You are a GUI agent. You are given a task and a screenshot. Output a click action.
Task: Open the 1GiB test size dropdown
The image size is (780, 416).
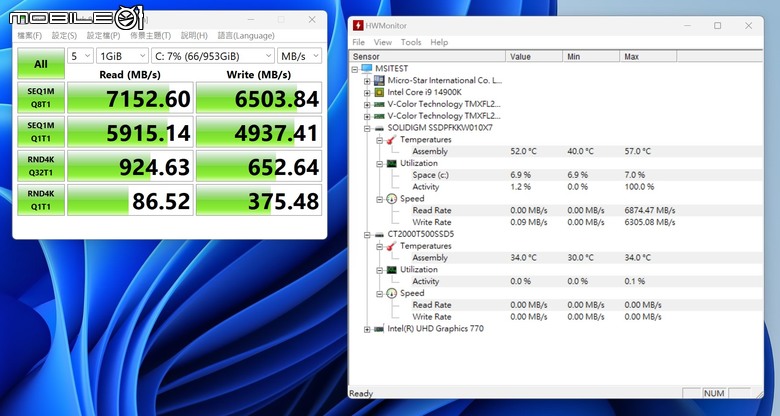[x=122, y=56]
